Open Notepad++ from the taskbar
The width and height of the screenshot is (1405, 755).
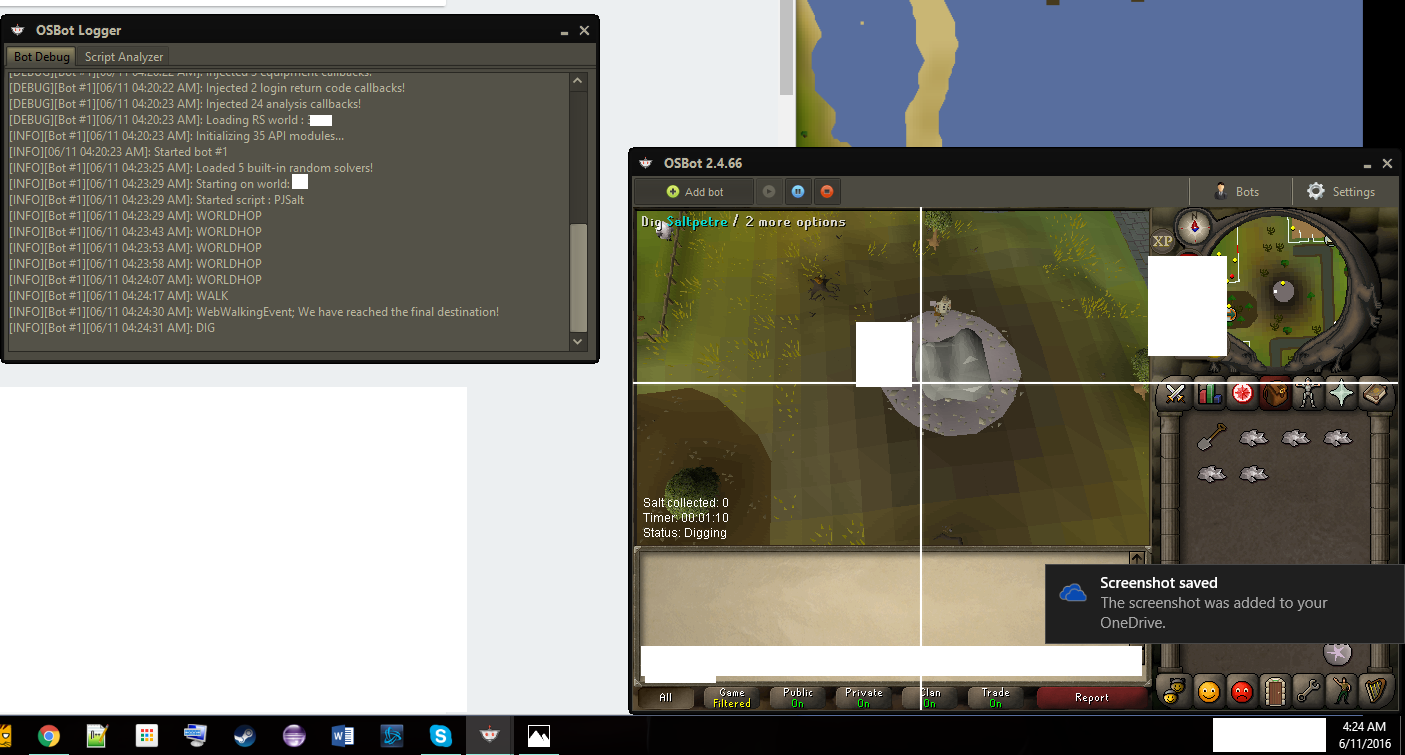pos(97,736)
